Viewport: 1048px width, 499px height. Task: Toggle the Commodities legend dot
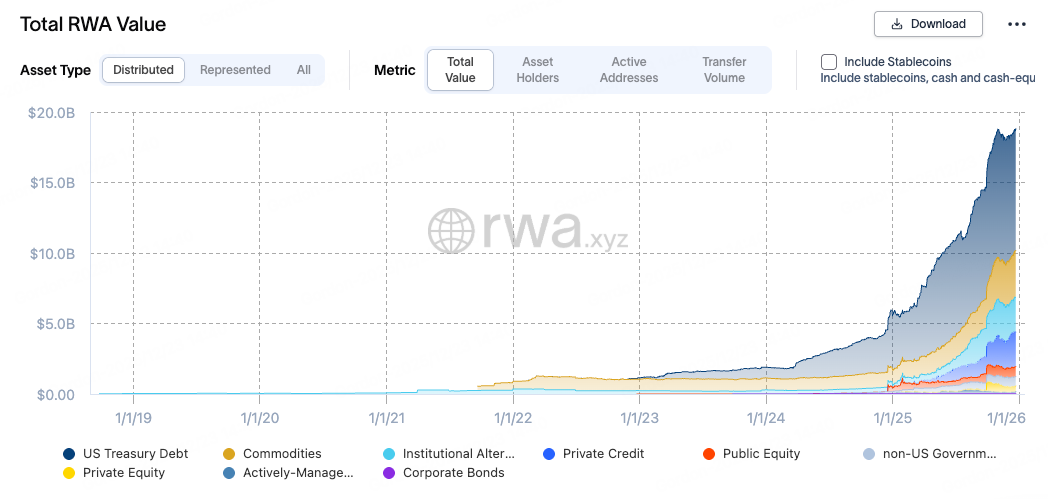click(x=229, y=454)
